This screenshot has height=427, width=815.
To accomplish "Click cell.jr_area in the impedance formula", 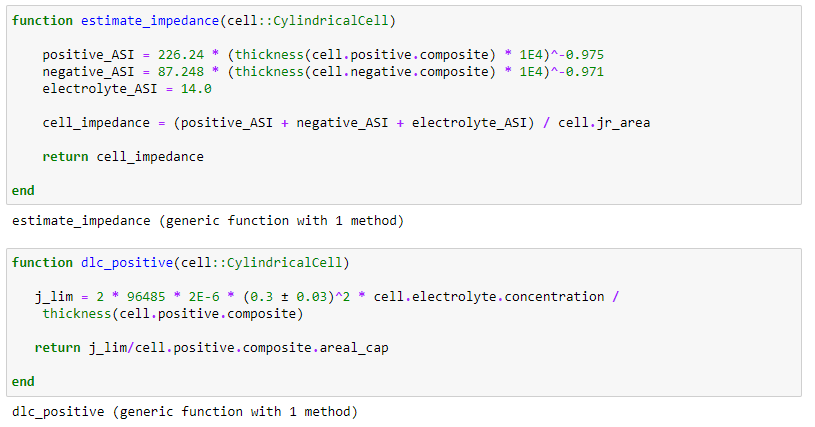I will pos(604,123).
